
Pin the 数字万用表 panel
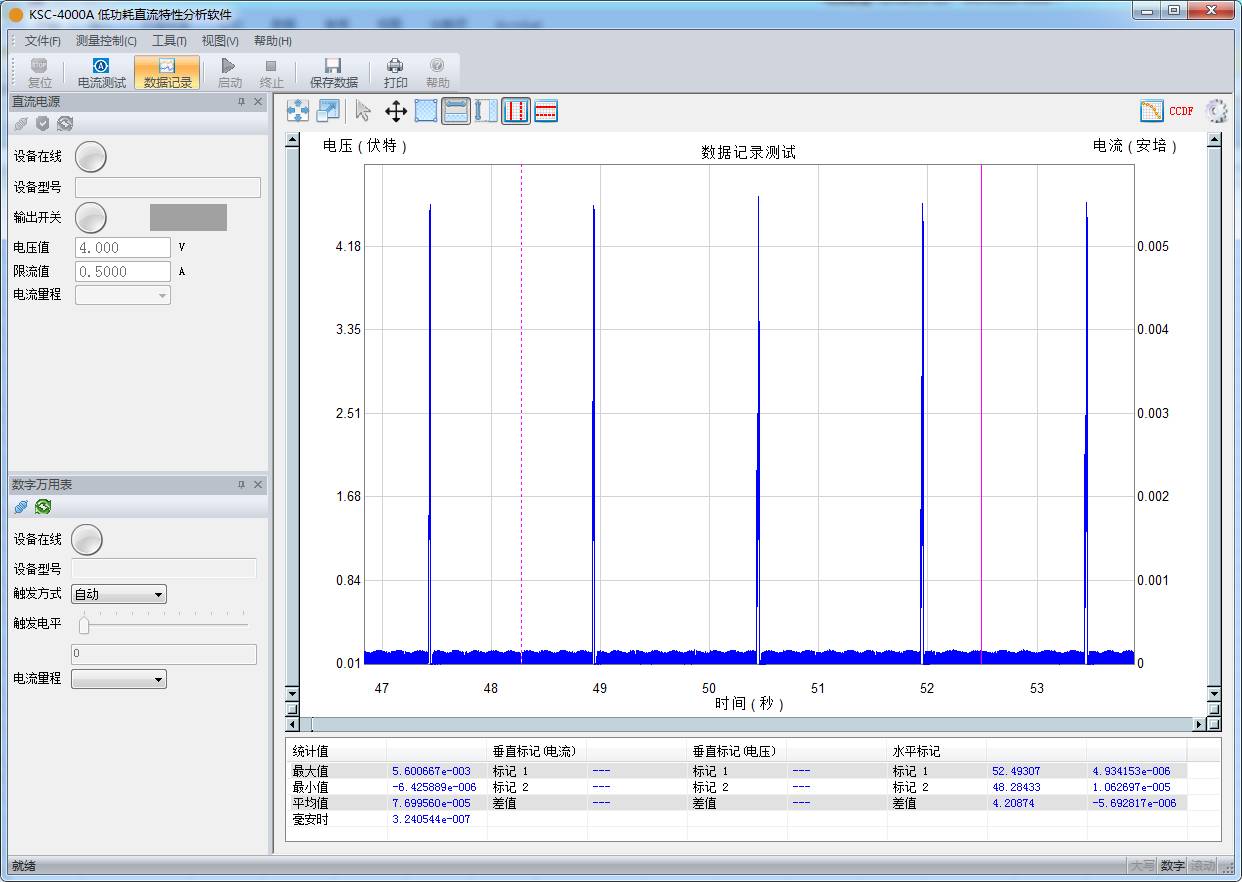coord(241,485)
